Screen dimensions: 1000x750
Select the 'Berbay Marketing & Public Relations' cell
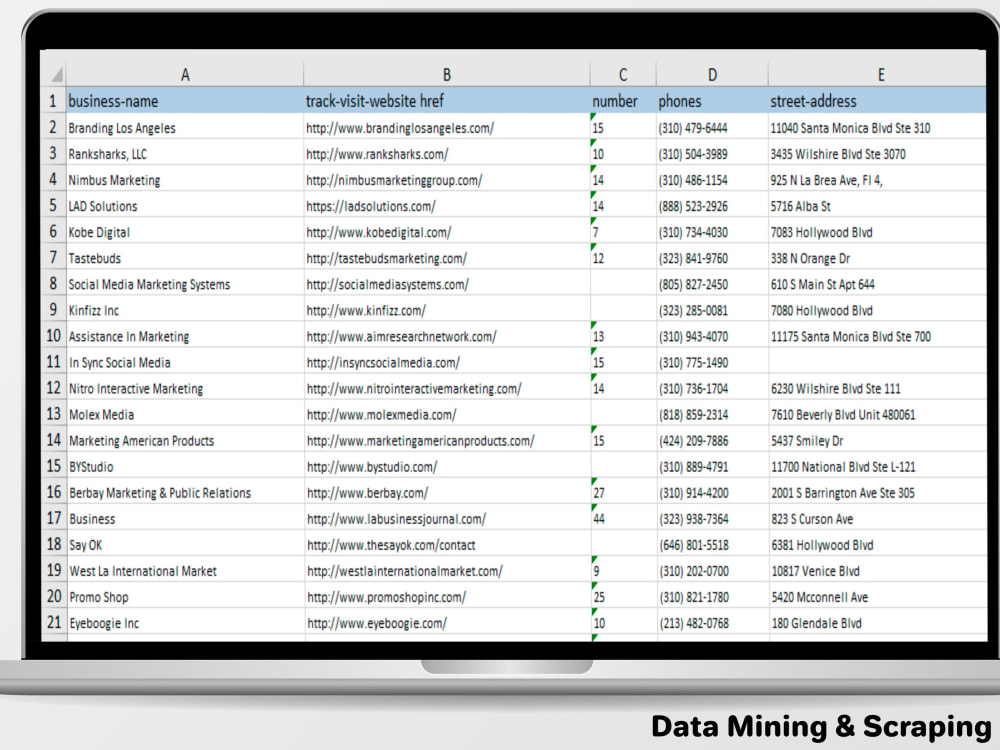[185, 493]
